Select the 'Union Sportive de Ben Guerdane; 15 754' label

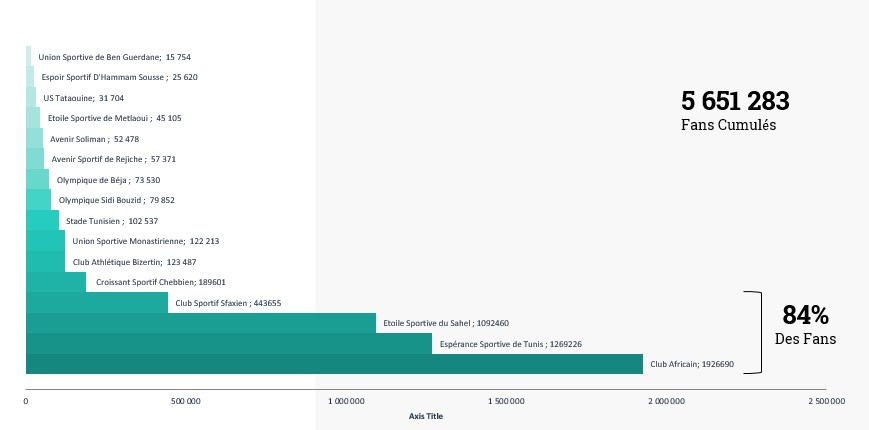(x=115, y=57)
